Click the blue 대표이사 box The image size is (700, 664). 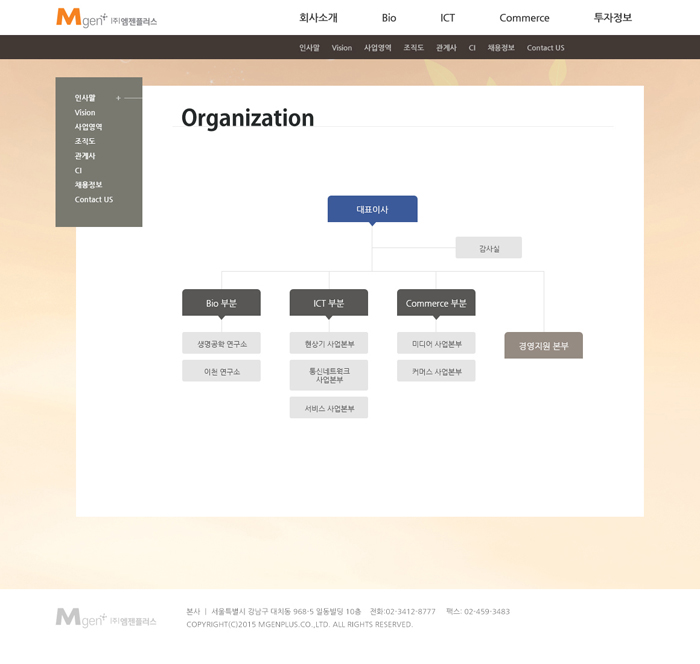(372, 209)
